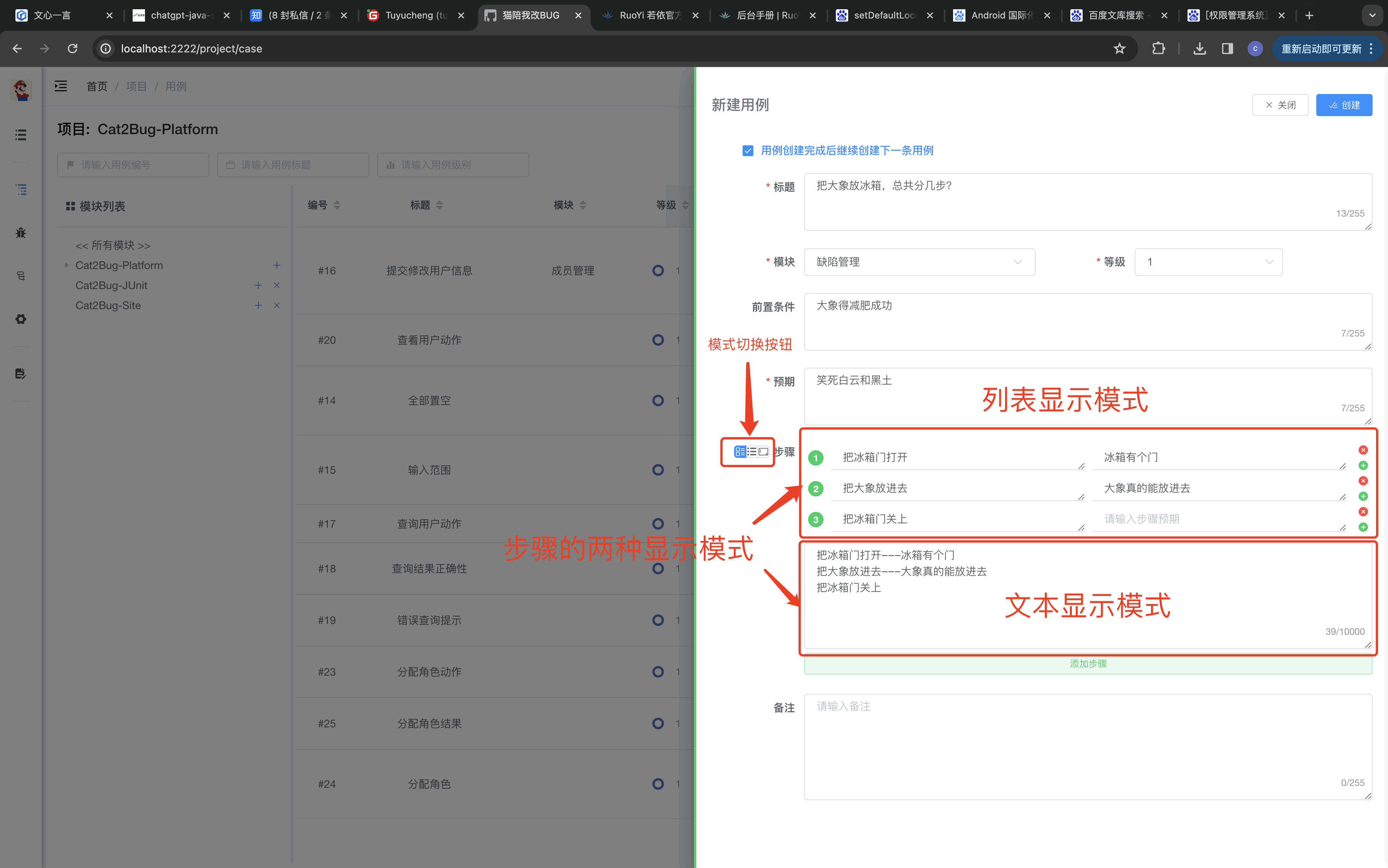Open a new browser tab
This screenshot has height=868, width=1388.
[1309, 15]
